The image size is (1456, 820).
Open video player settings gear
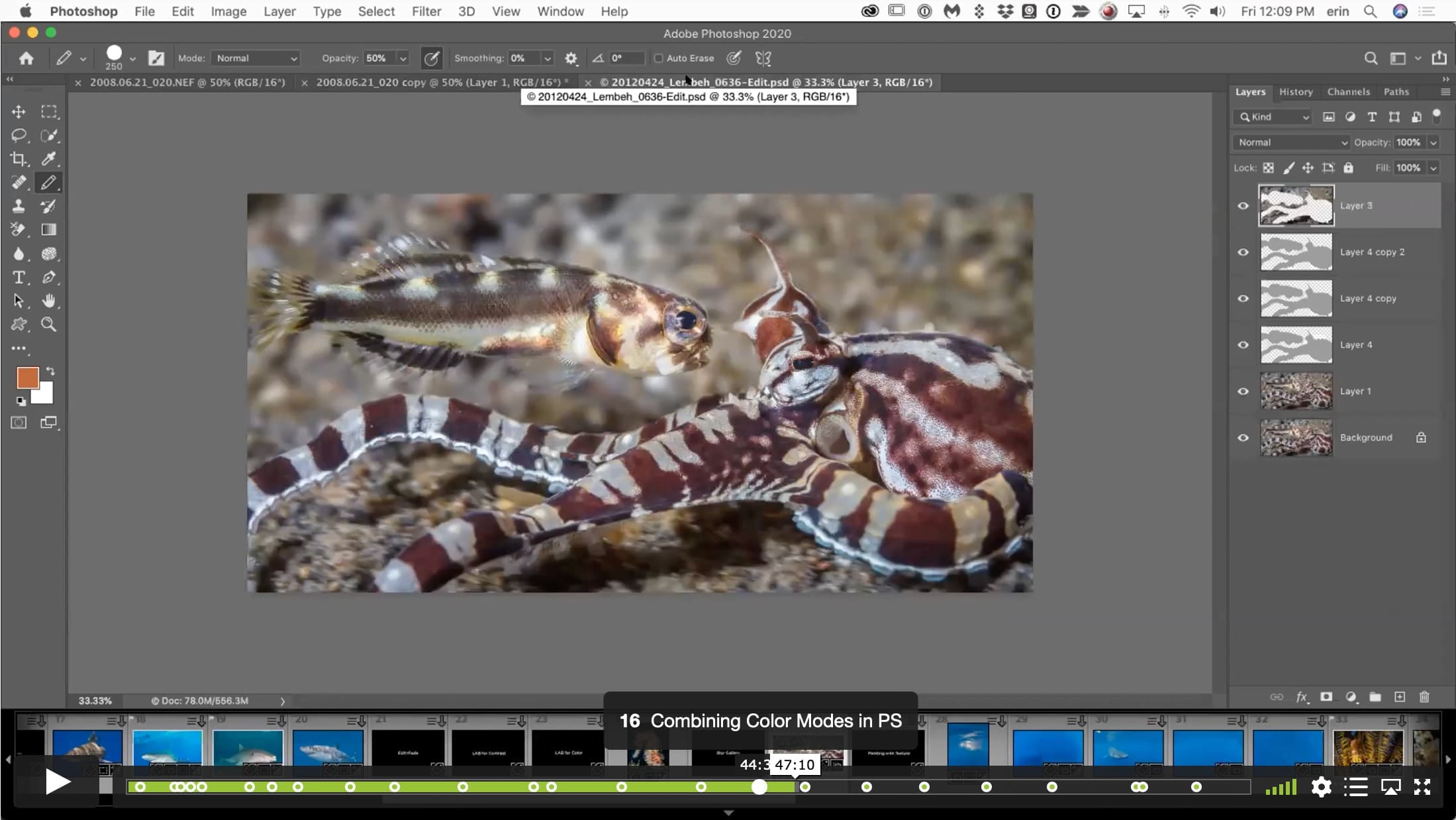pyautogui.click(x=1321, y=787)
